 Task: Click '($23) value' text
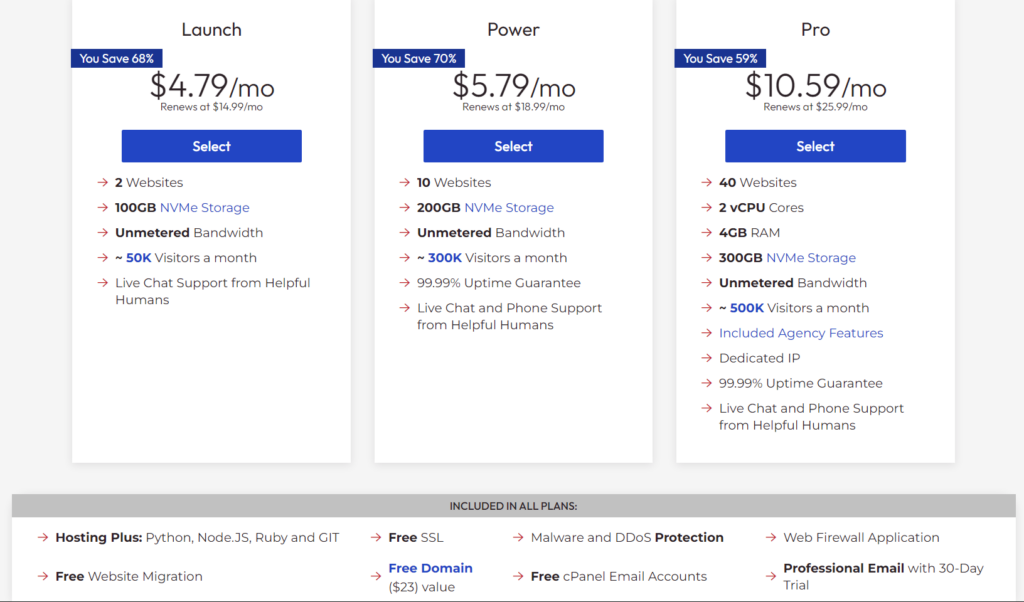click(x=421, y=587)
